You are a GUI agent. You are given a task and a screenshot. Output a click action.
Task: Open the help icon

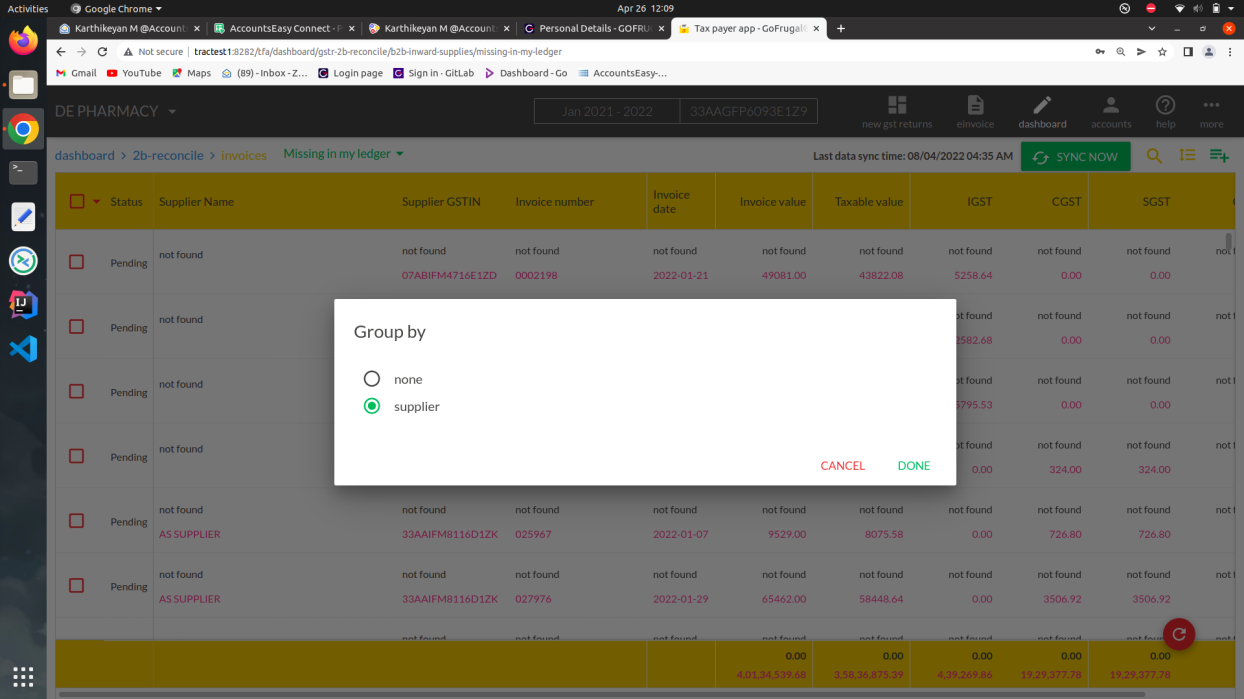click(1165, 112)
